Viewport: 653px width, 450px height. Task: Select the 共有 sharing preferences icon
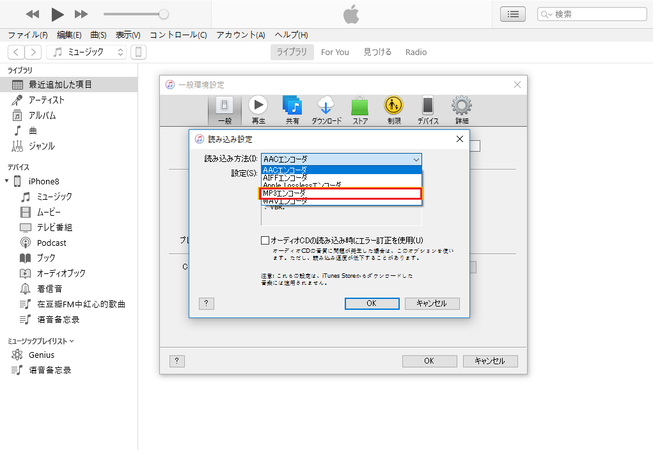pos(292,110)
